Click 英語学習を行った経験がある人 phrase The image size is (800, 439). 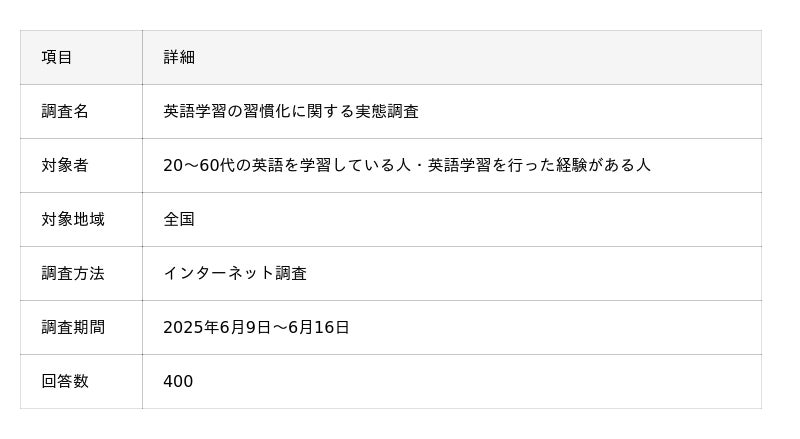coord(539,165)
